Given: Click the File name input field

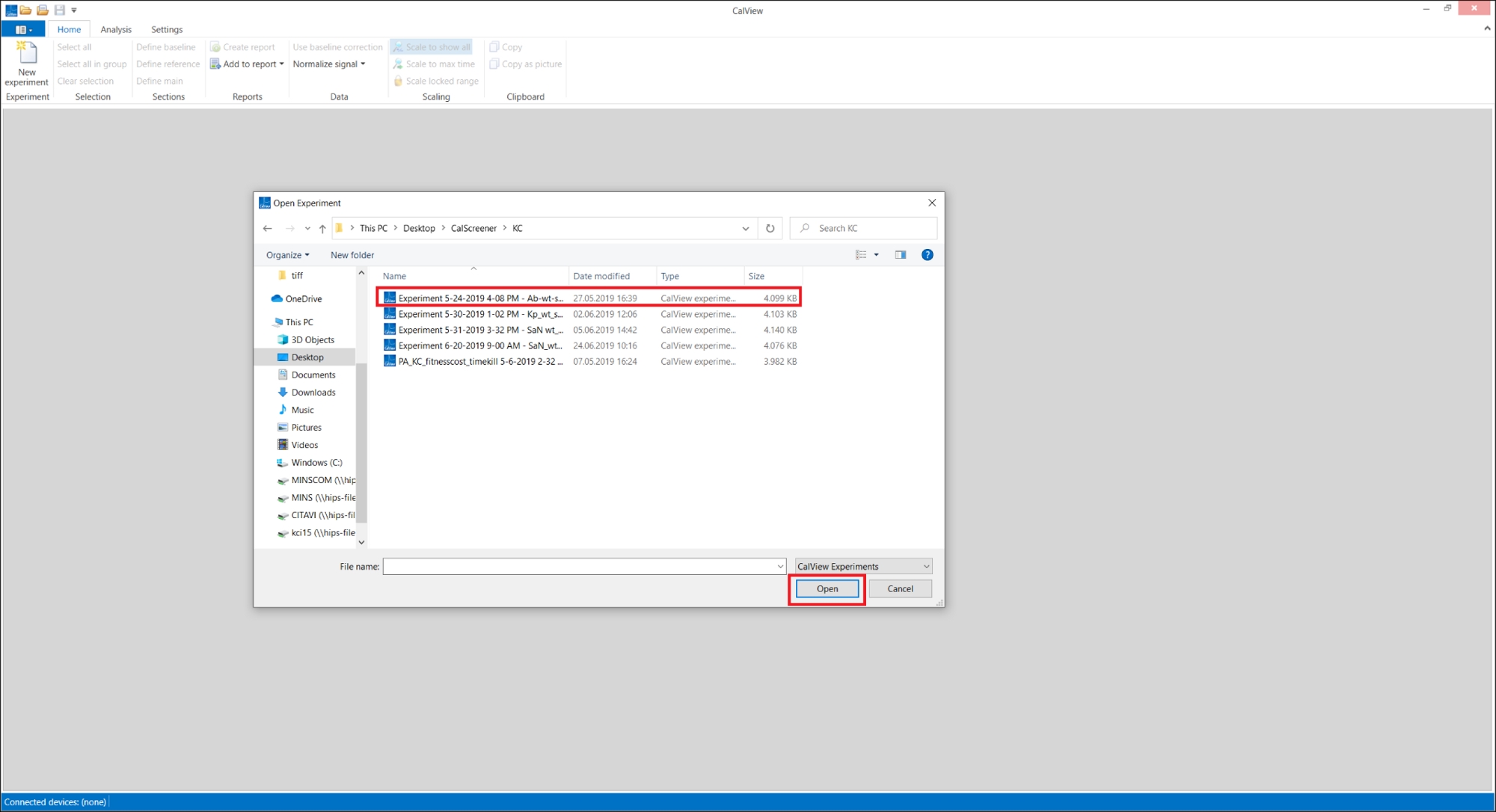Looking at the screenshot, I should coord(580,566).
